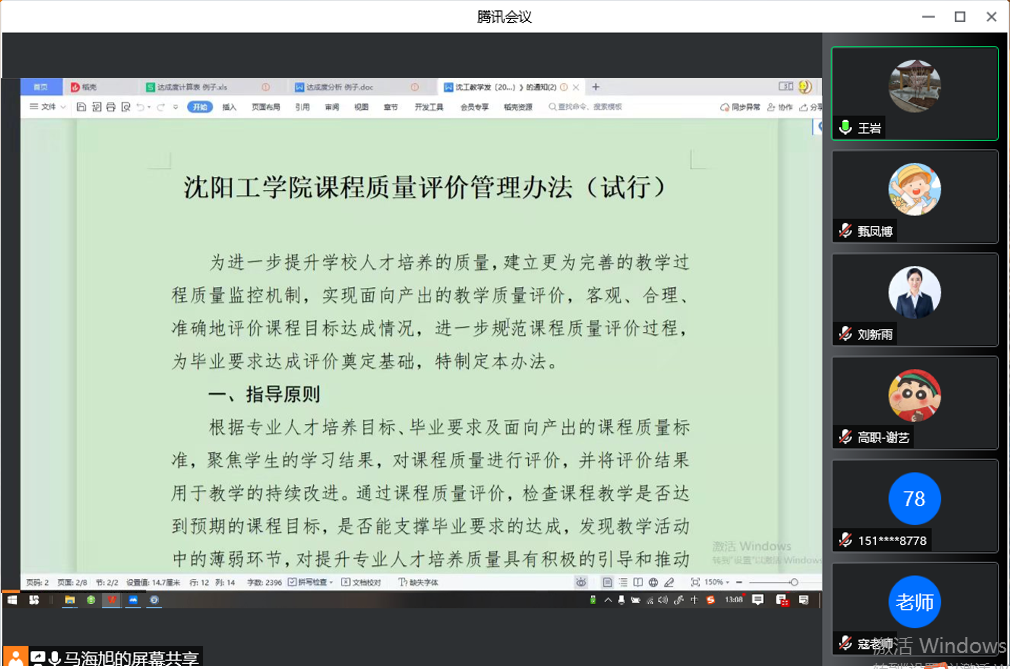Image resolution: width=1010 pixels, height=669 pixels.
Task: Select the 审阅 ribbon tab
Action: [x=332, y=107]
